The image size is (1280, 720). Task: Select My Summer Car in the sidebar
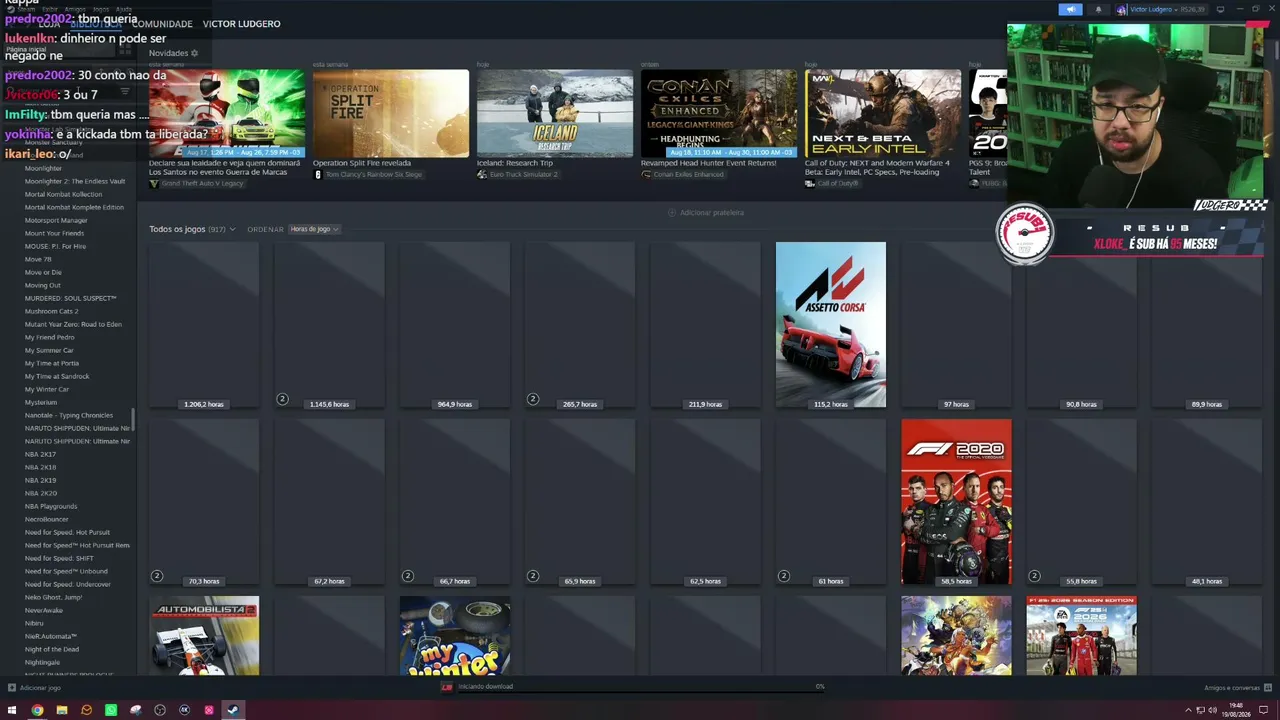(x=49, y=350)
